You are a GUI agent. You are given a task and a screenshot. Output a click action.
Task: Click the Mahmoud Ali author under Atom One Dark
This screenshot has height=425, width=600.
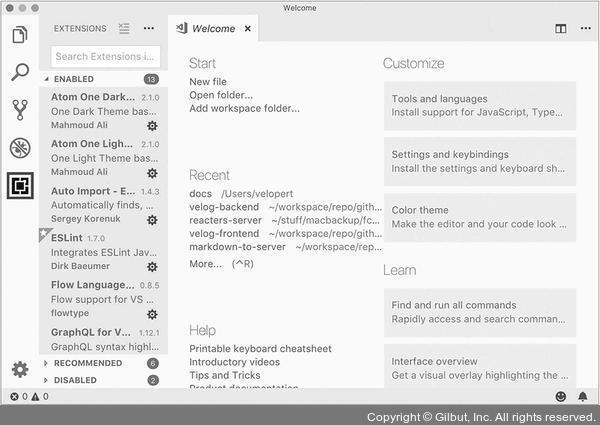click(79, 125)
